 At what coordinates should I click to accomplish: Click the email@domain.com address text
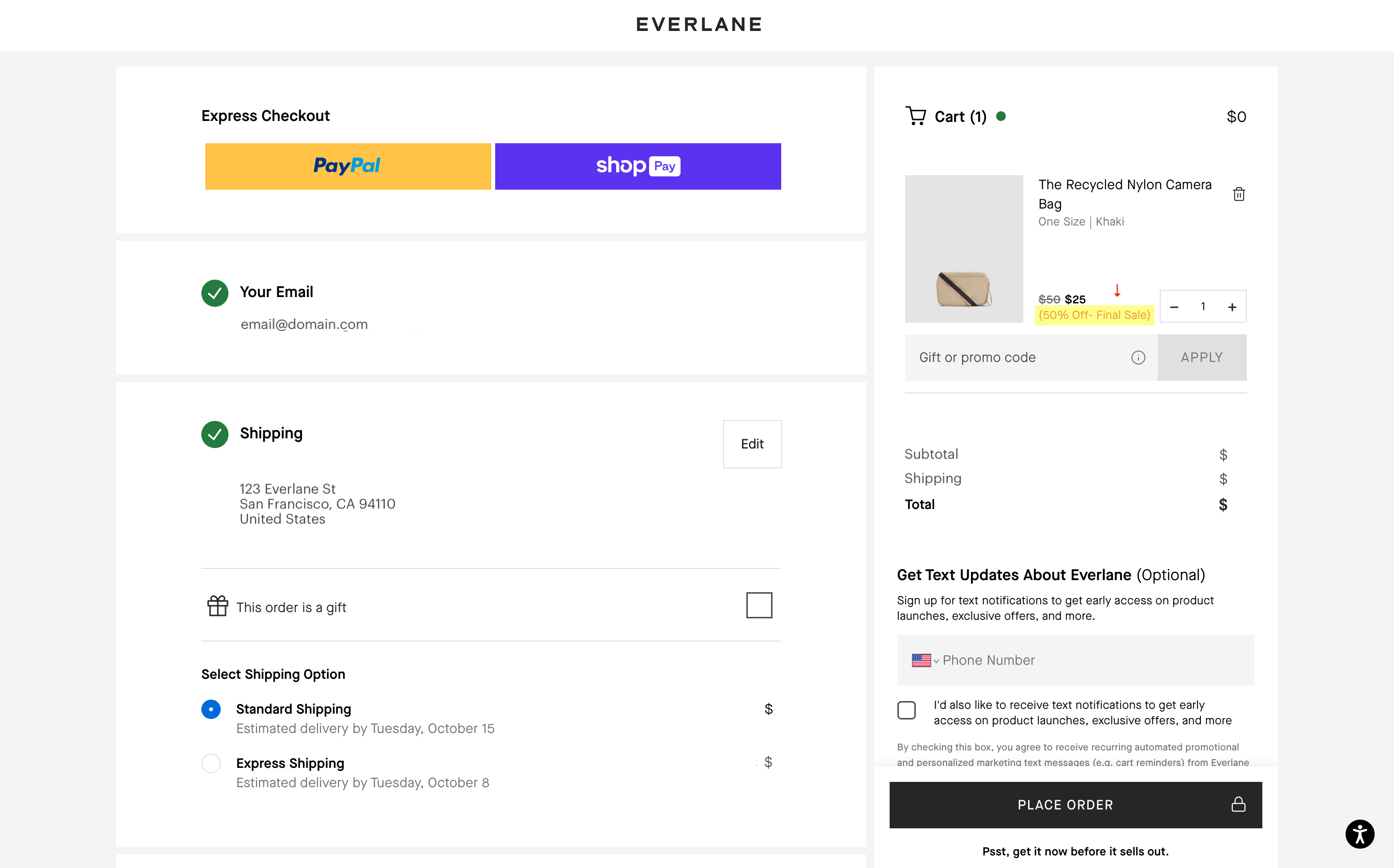click(x=304, y=324)
